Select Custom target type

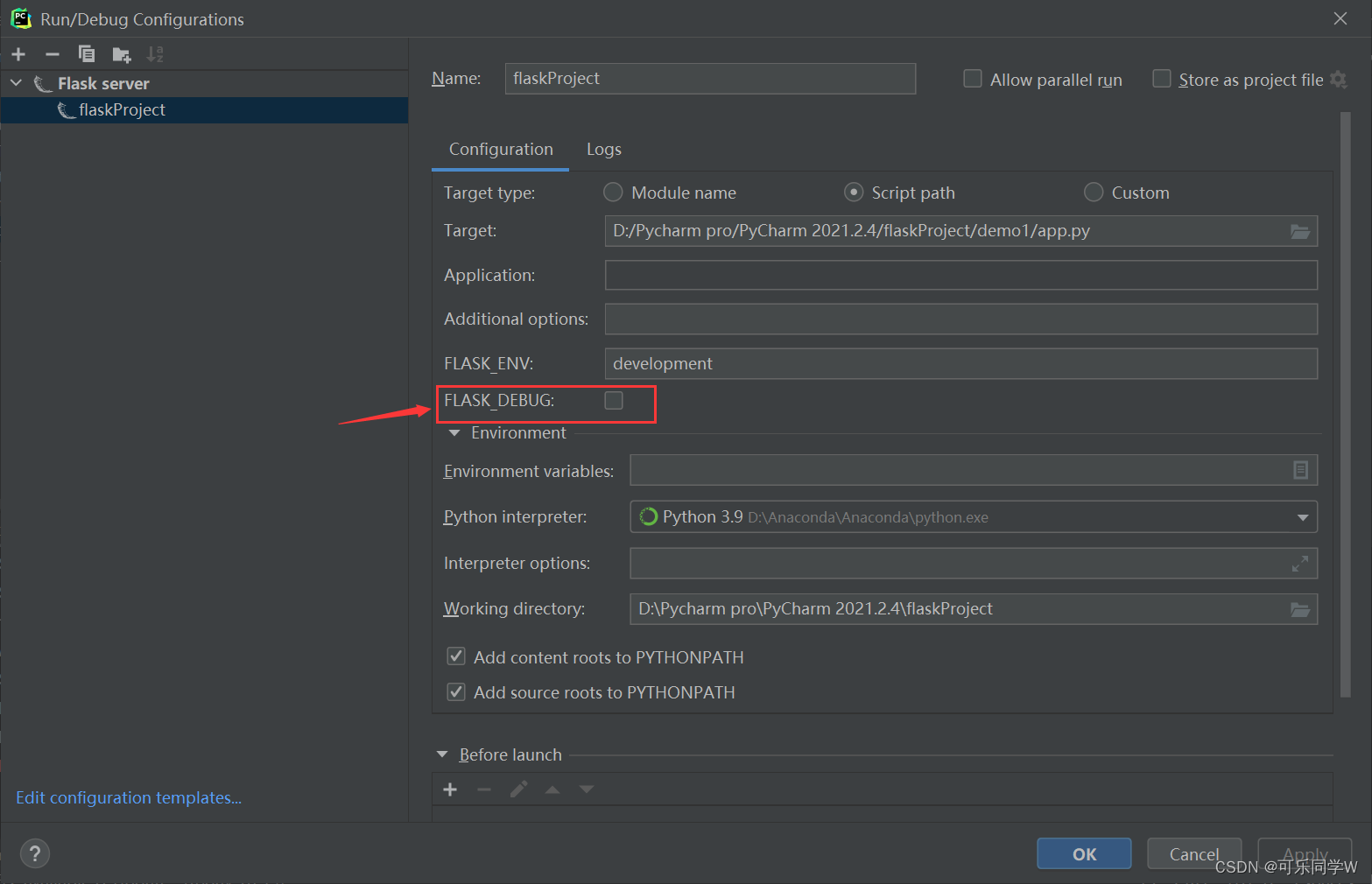coord(1094,192)
